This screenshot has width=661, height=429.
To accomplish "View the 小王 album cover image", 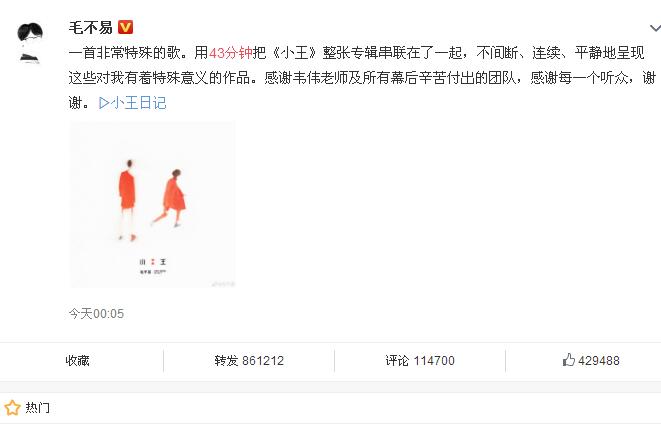I will tap(152, 205).
